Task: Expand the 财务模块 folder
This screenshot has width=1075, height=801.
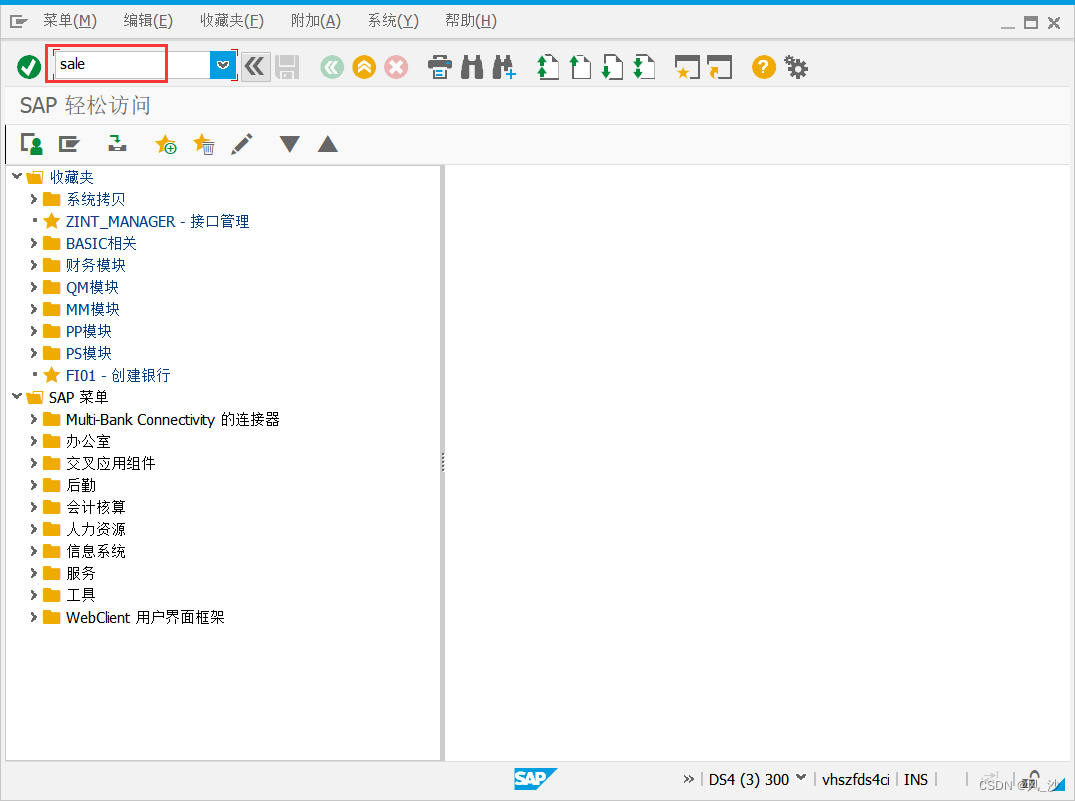Action: coord(34,265)
